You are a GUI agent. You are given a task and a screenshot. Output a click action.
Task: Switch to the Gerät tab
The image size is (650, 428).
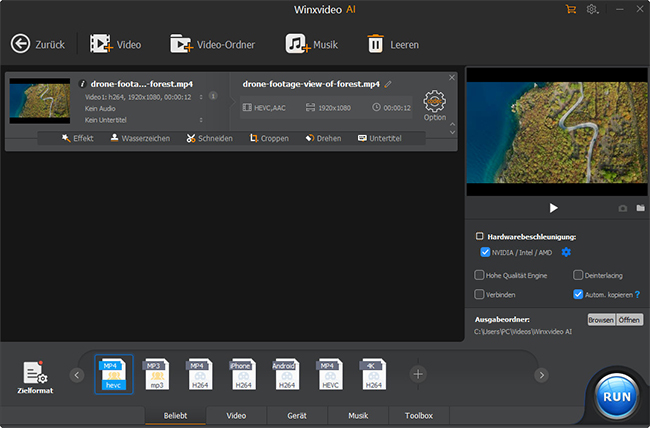pos(297,415)
